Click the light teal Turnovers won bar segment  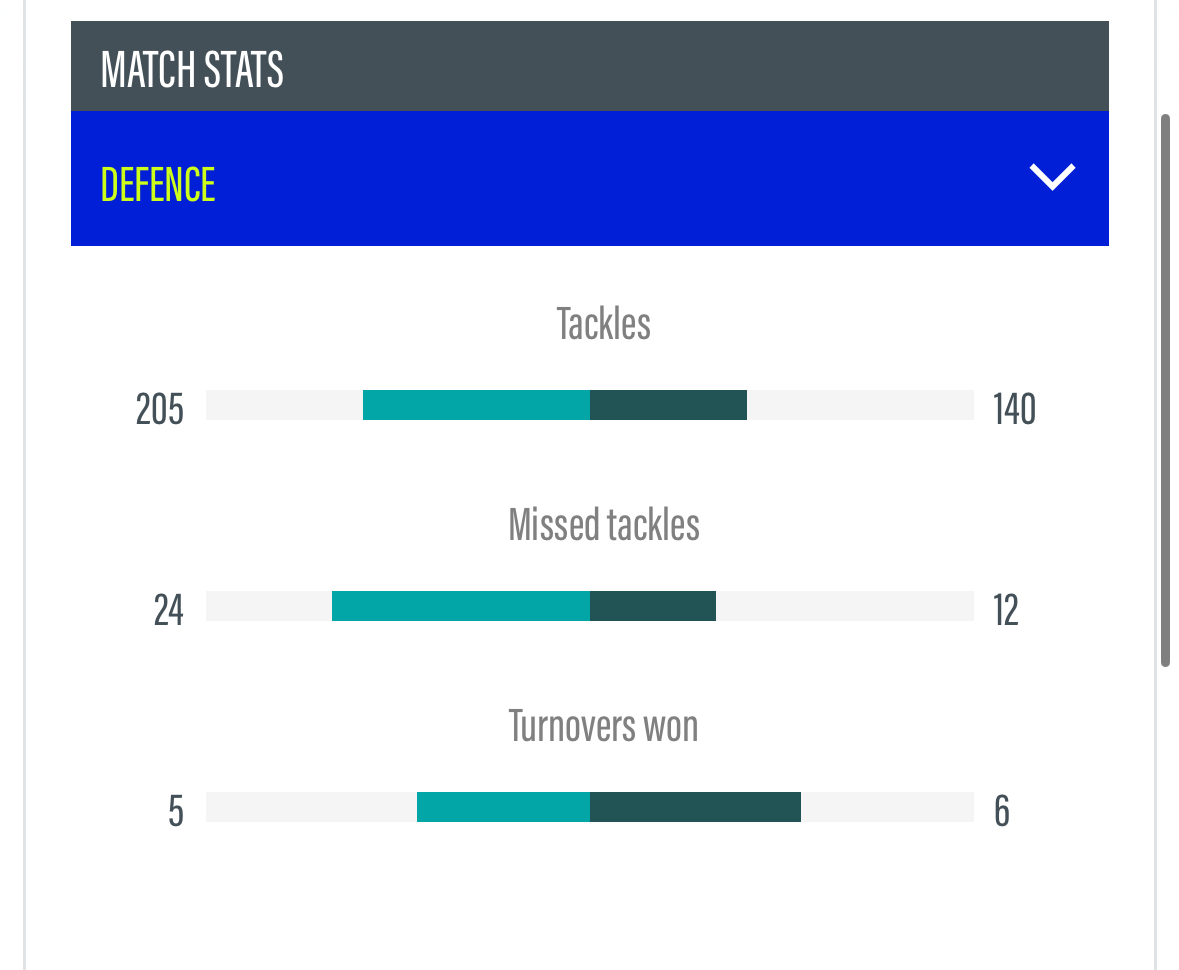pos(503,807)
